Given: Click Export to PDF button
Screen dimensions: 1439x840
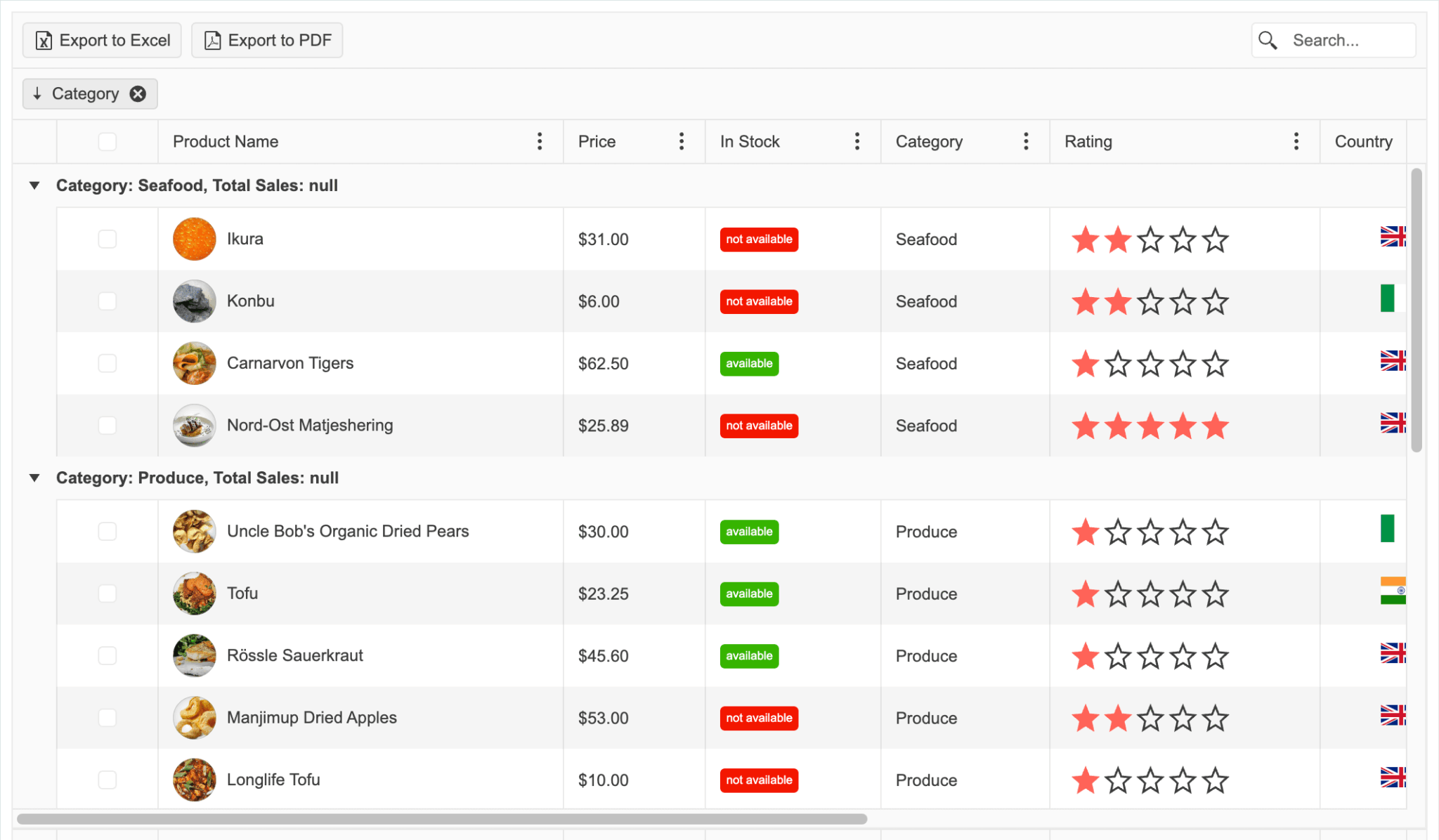Looking at the screenshot, I should 267,40.
